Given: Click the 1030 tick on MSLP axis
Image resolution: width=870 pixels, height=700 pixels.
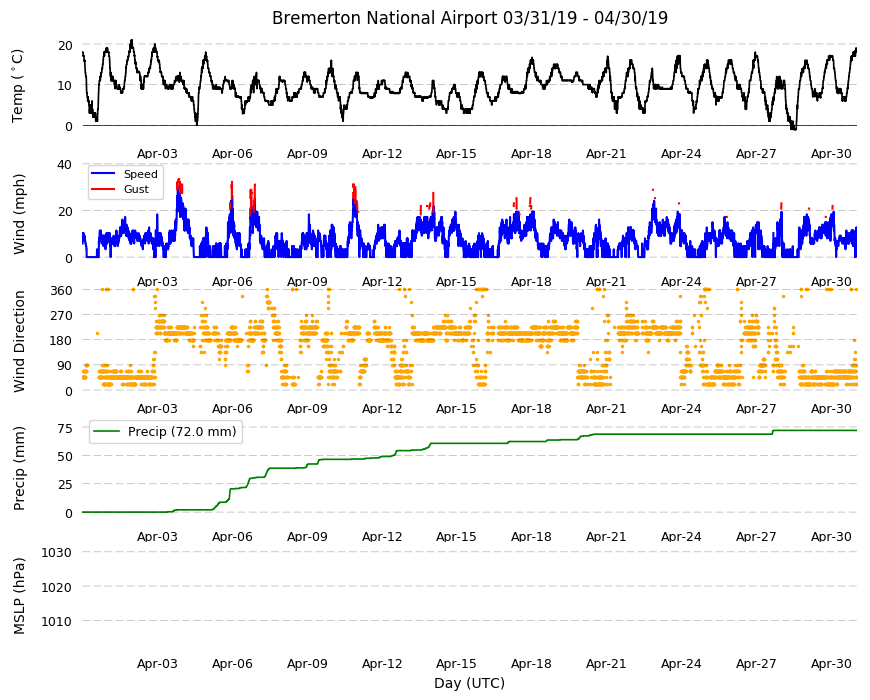Looking at the screenshot, I should pyautogui.click(x=57, y=552).
